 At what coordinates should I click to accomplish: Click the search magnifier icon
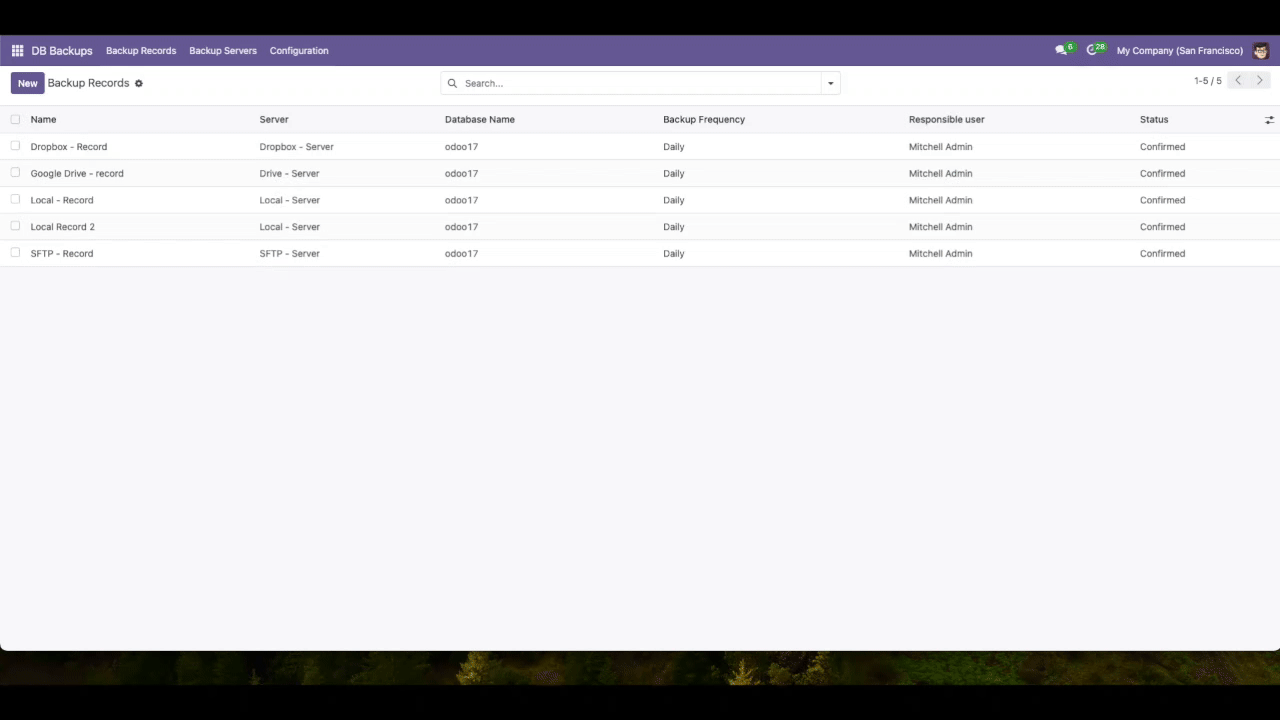[x=452, y=84]
